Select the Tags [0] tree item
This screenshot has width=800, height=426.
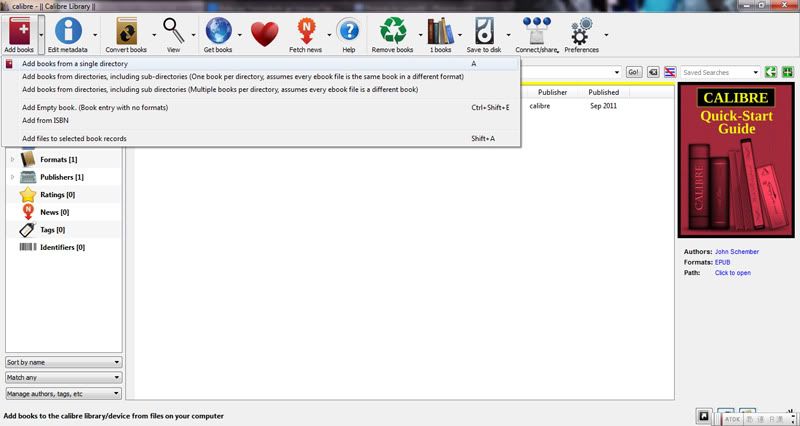click(53, 230)
